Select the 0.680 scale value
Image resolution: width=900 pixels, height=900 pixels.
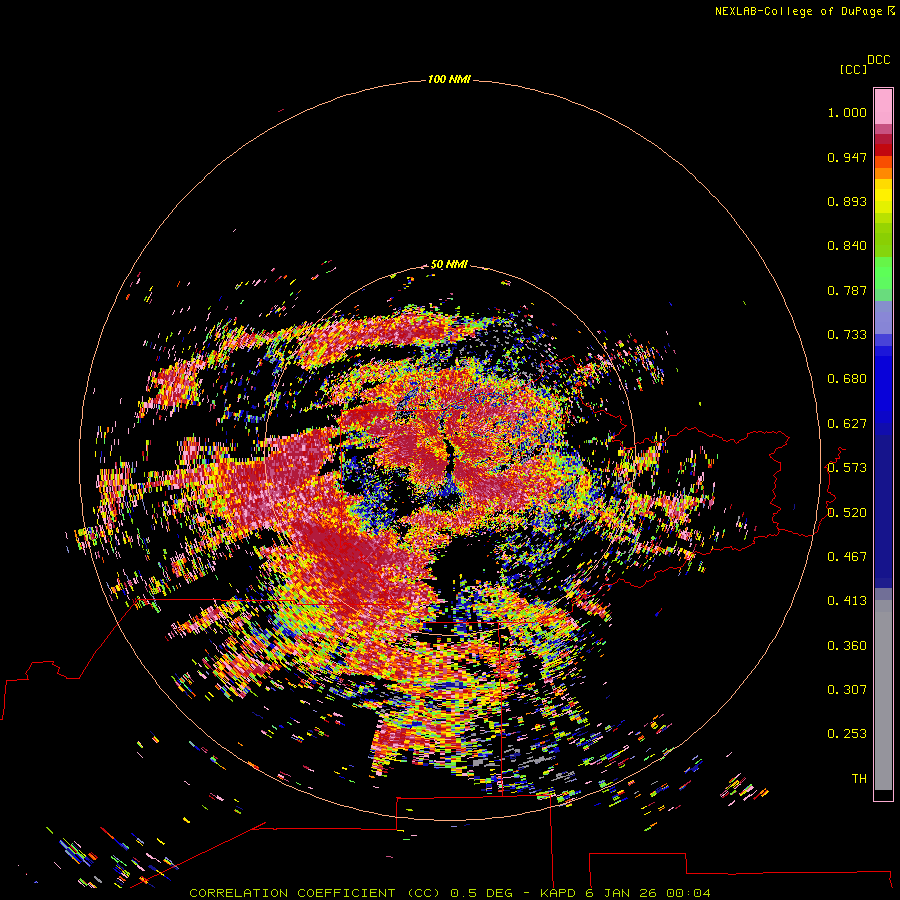(847, 379)
